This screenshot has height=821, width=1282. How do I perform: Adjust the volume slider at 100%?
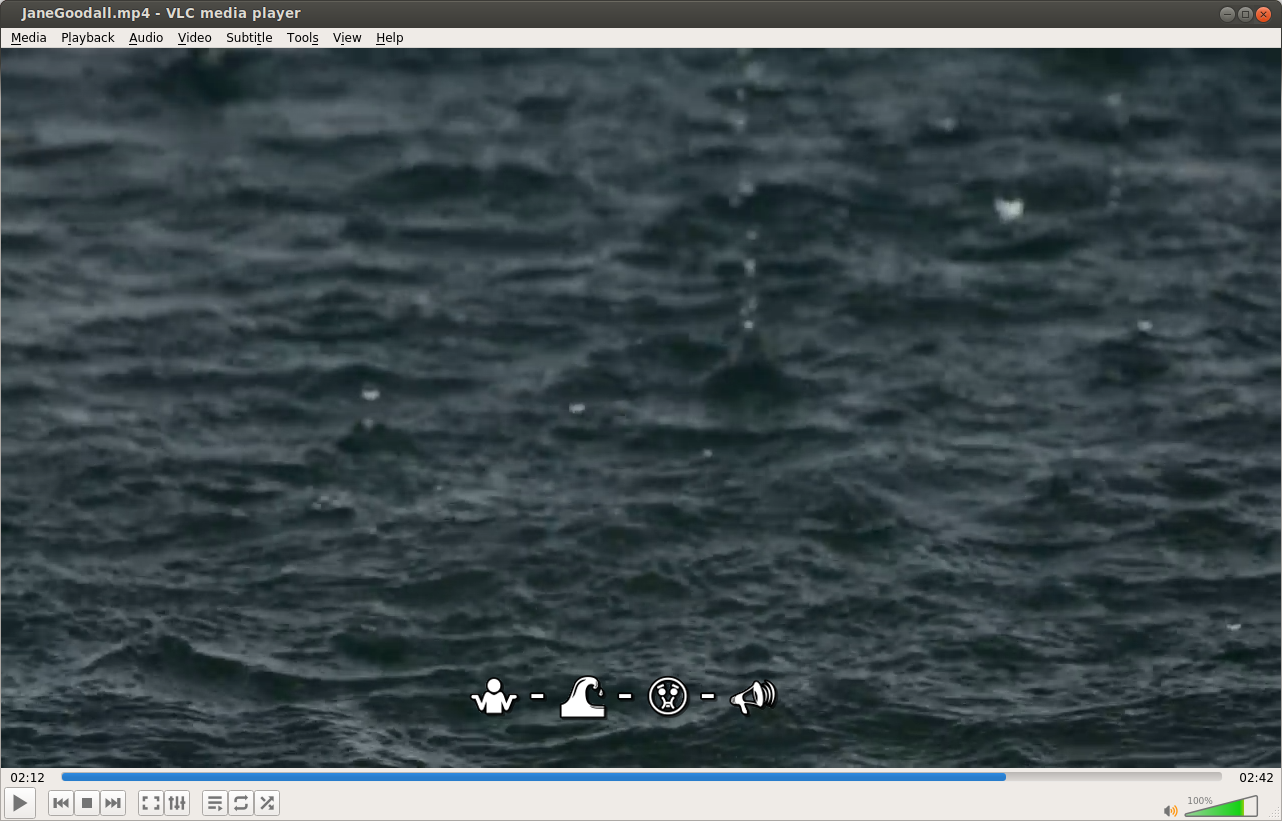point(1221,806)
